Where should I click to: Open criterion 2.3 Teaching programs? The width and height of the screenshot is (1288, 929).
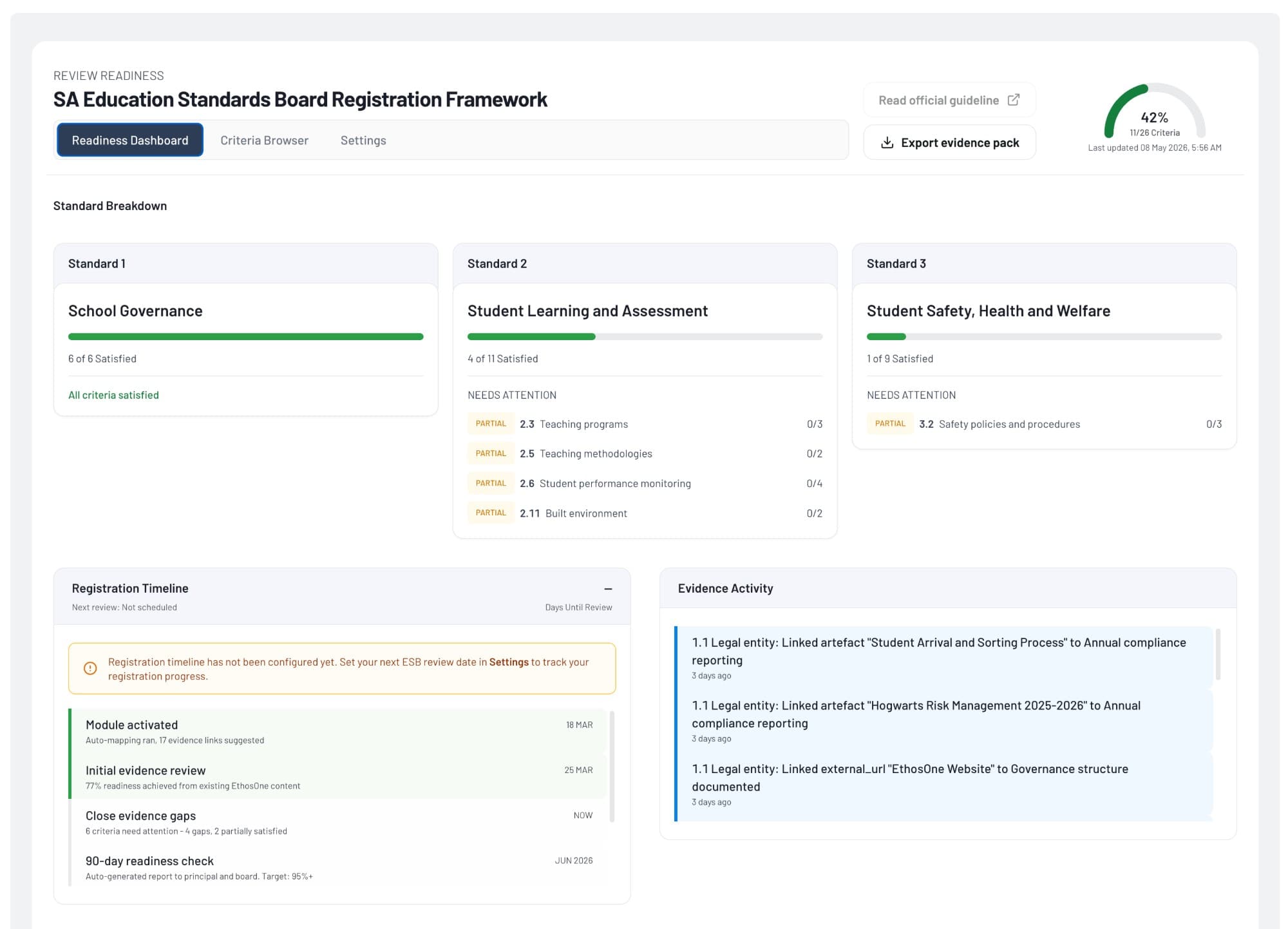(645, 424)
